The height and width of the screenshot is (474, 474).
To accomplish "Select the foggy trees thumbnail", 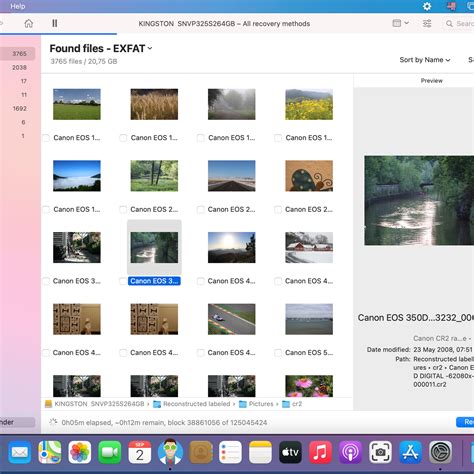I will 232,104.
